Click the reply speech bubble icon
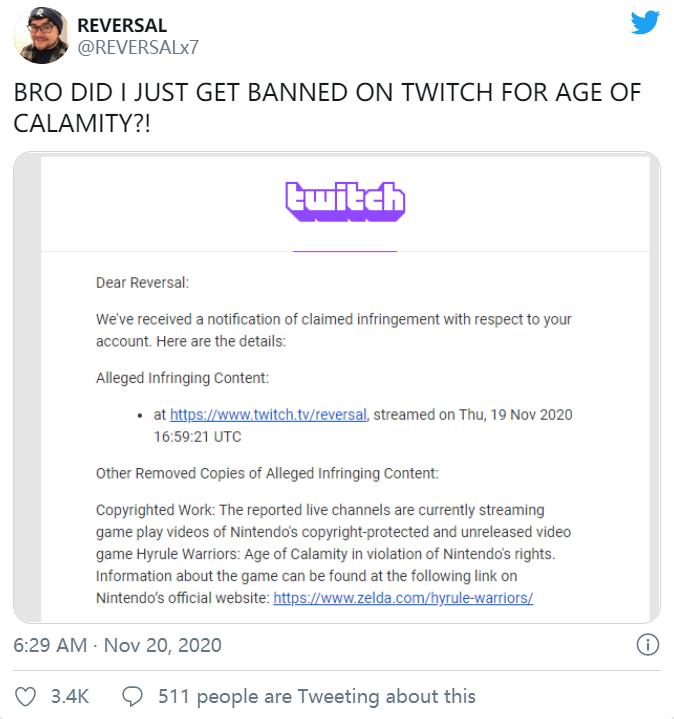The height and width of the screenshot is (719, 674). (x=133, y=696)
